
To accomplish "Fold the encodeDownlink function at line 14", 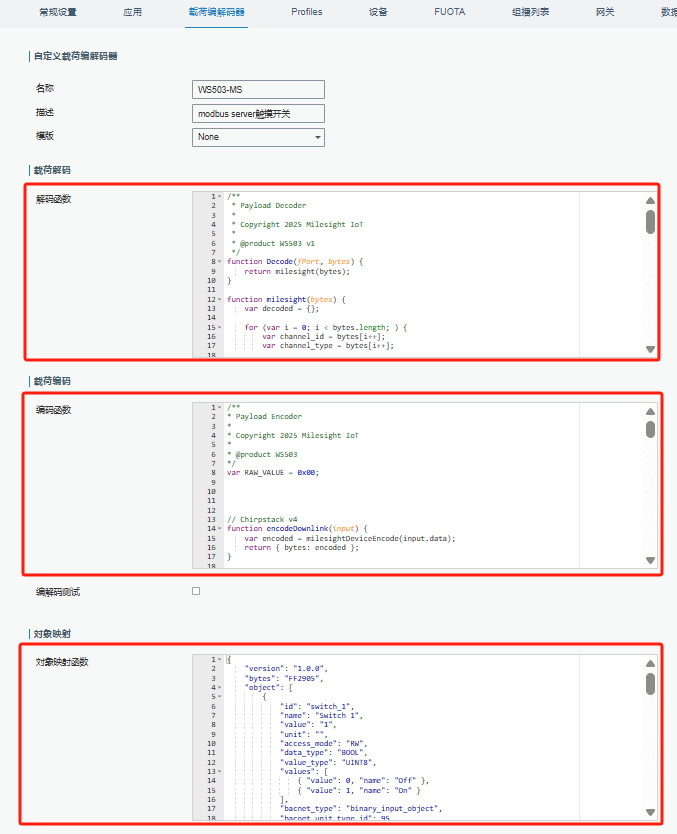I will click(x=220, y=529).
